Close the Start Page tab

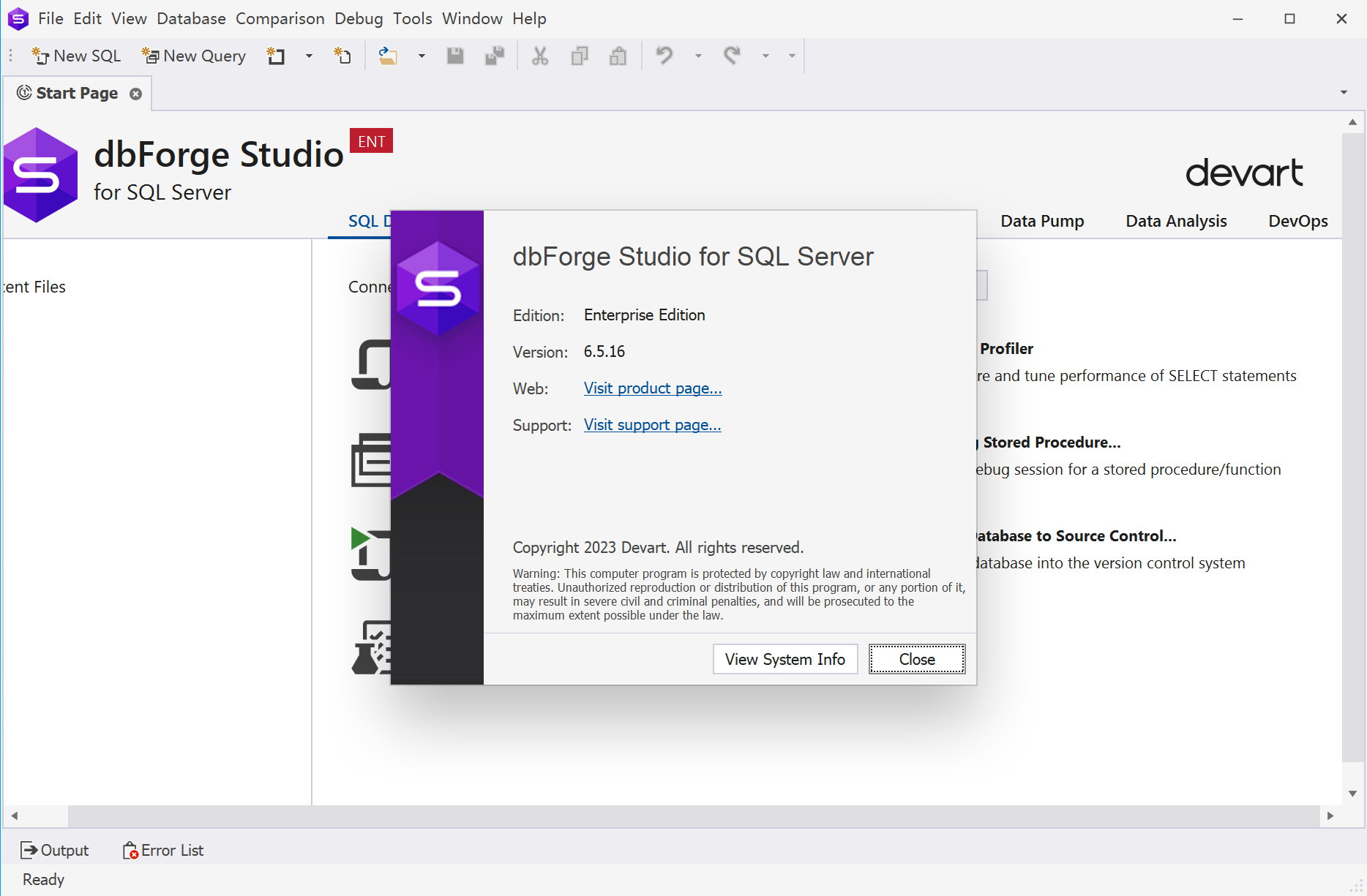[x=135, y=94]
